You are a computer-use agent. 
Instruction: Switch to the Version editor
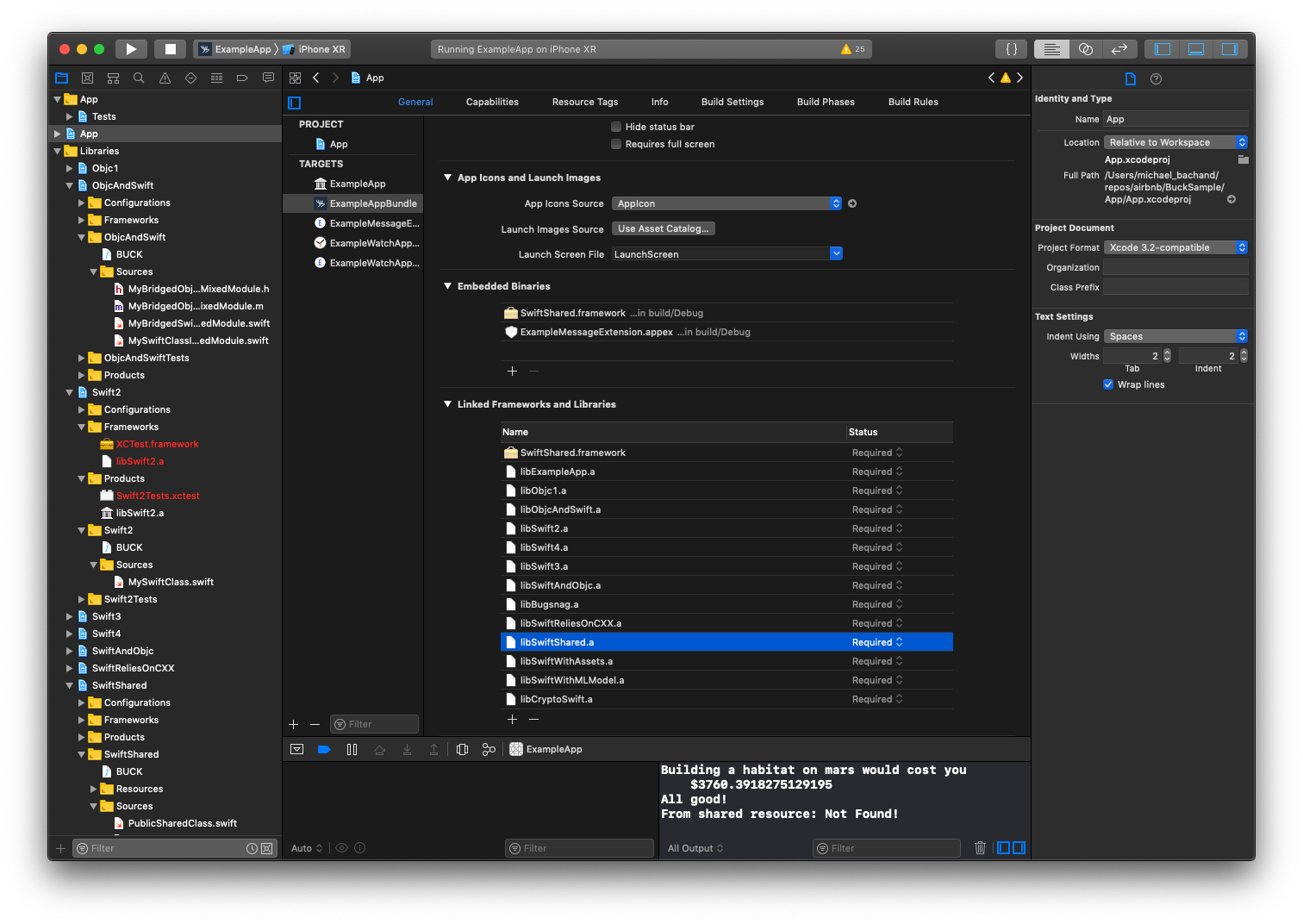click(1120, 49)
